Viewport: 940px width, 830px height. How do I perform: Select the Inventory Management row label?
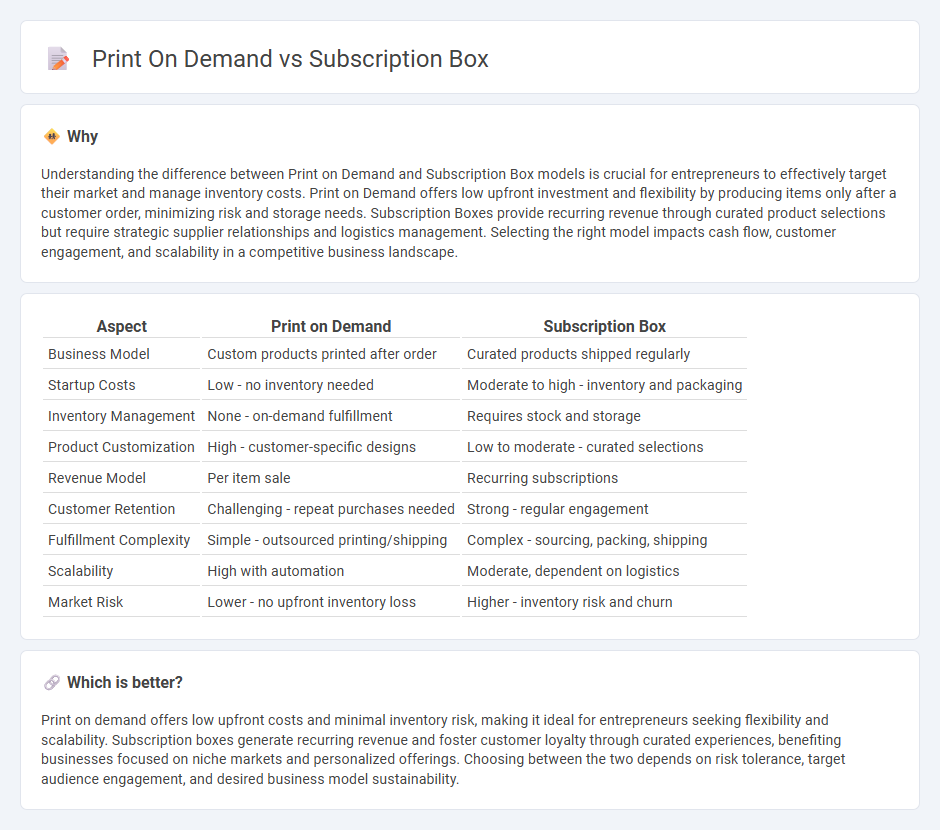pos(121,416)
